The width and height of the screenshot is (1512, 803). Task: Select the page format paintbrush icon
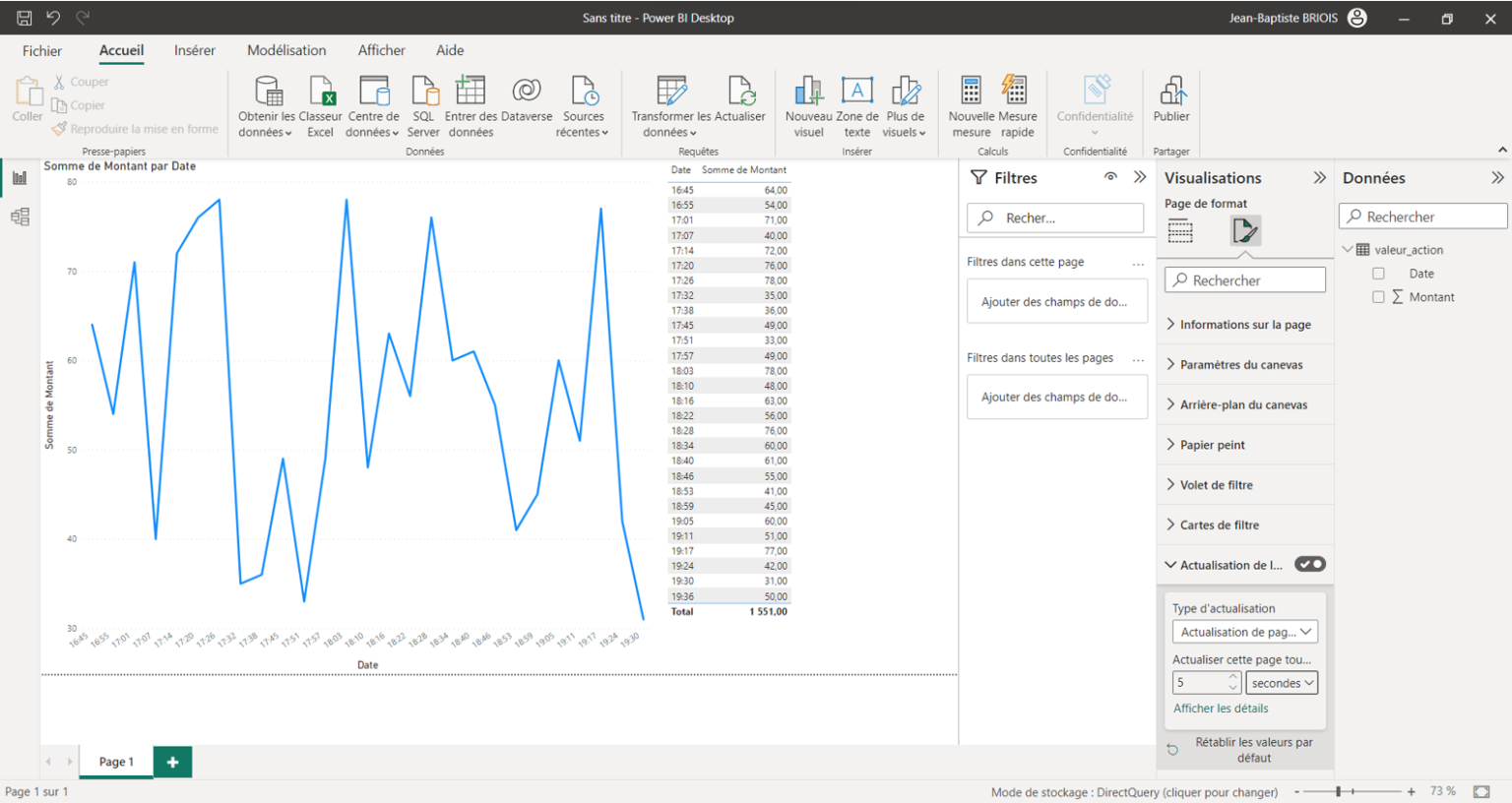pyautogui.click(x=1245, y=231)
